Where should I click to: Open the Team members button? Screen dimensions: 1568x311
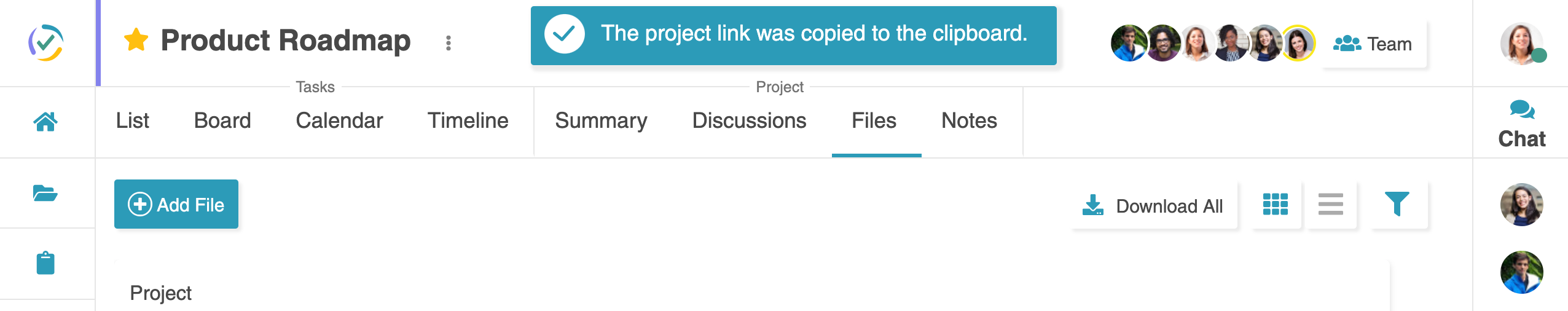[x=1373, y=44]
